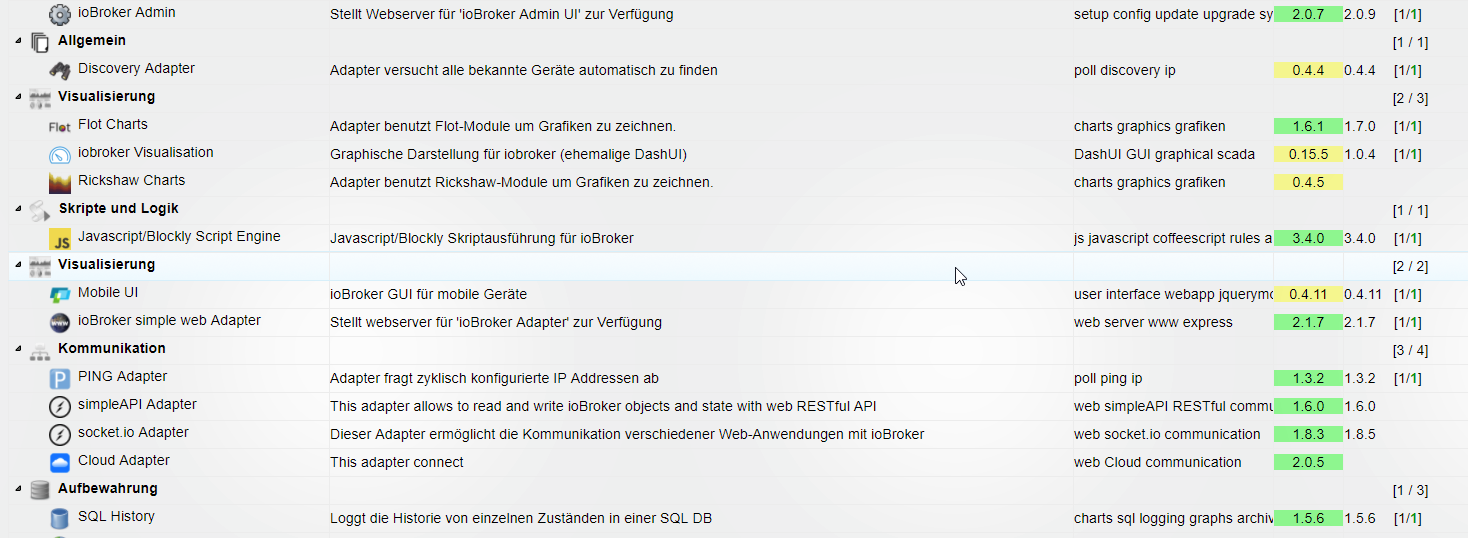The image size is (1468, 538).
Task: Click the Rickshaw Charts graph icon
Action: (60, 182)
